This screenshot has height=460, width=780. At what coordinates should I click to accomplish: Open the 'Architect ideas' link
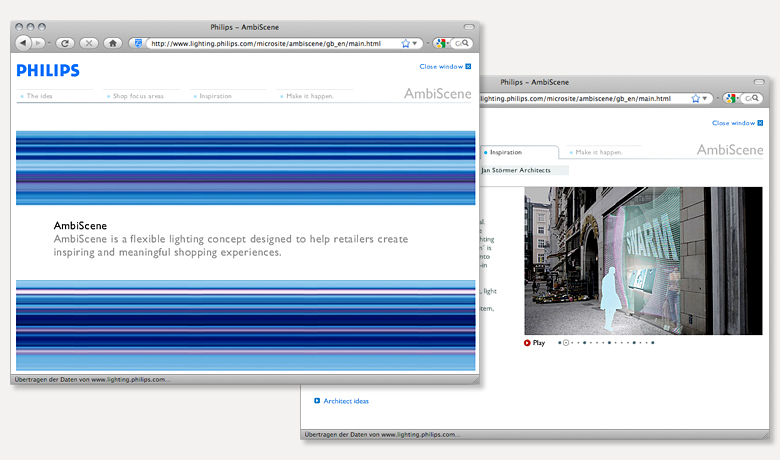(341, 401)
